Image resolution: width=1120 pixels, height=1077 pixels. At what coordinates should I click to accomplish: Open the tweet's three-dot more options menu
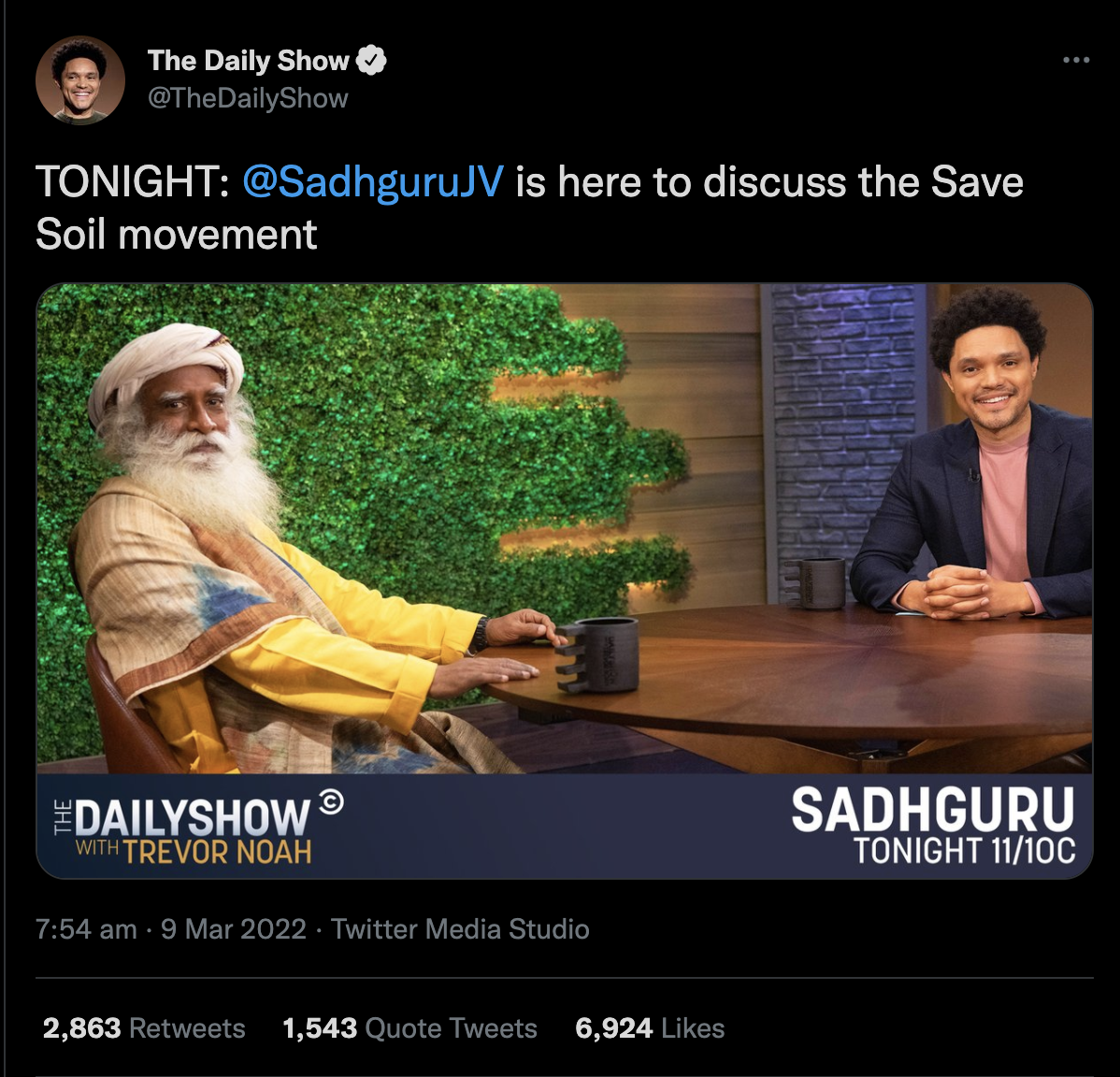point(1076,61)
